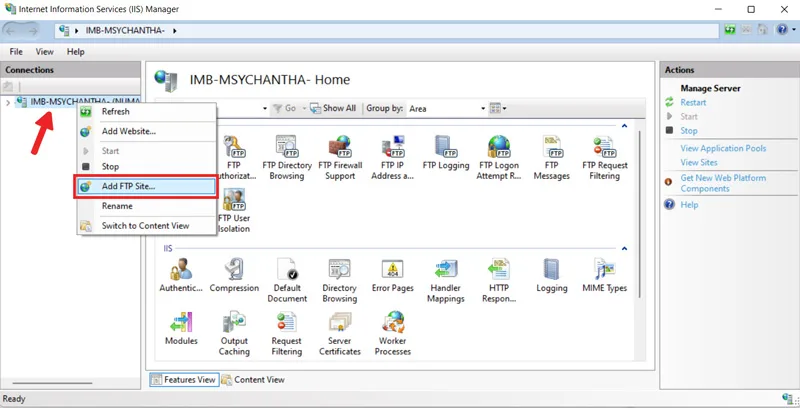Select Stop in the context menu
800x408 pixels.
pos(146,166)
